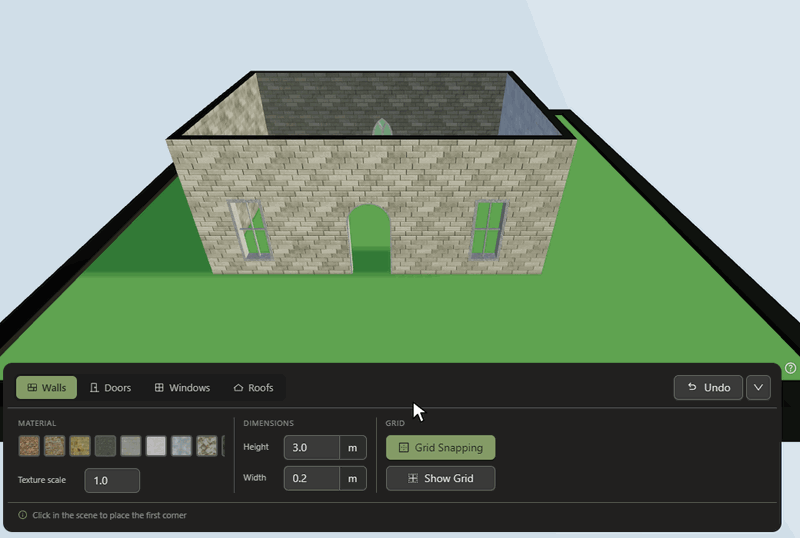The height and width of the screenshot is (538, 800).
Task: Click the 'Click in the scene' hint text
Action: click(x=109, y=515)
